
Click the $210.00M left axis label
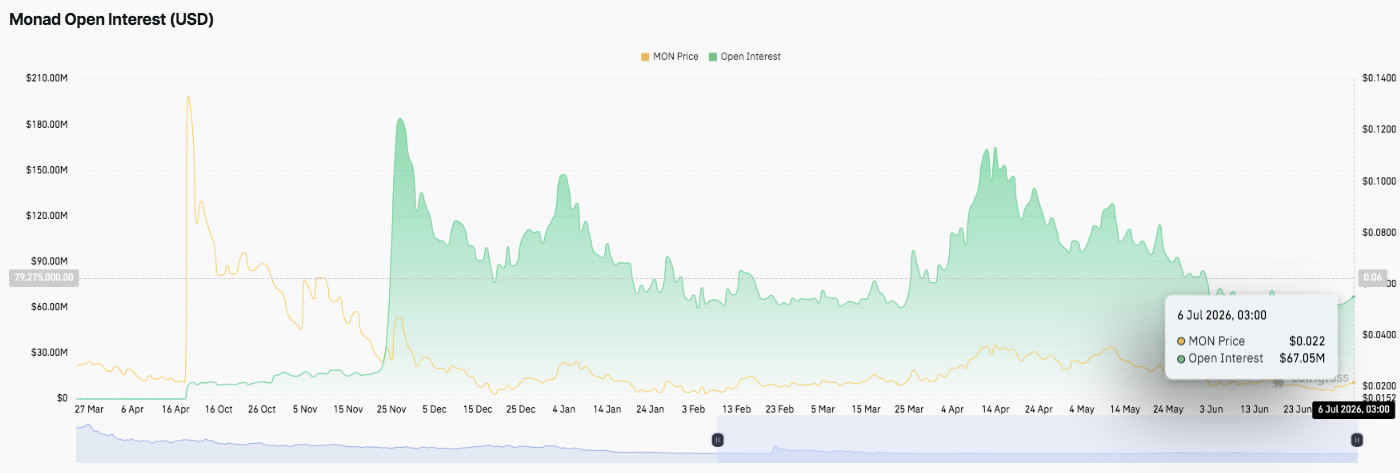click(x=47, y=78)
